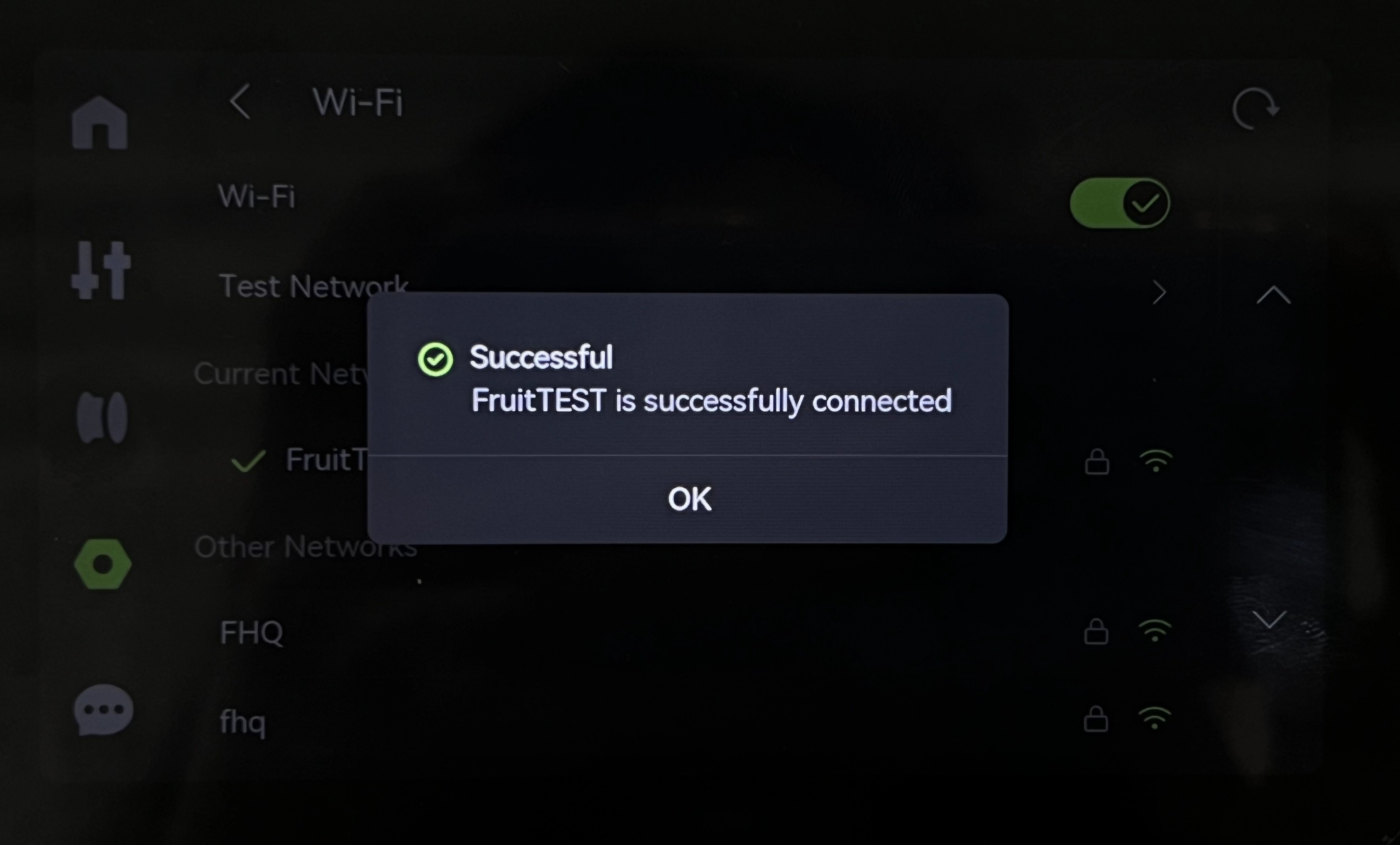Image resolution: width=1400 pixels, height=845 pixels.
Task: Open the Home sidebar icon
Action: click(x=100, y=122)
